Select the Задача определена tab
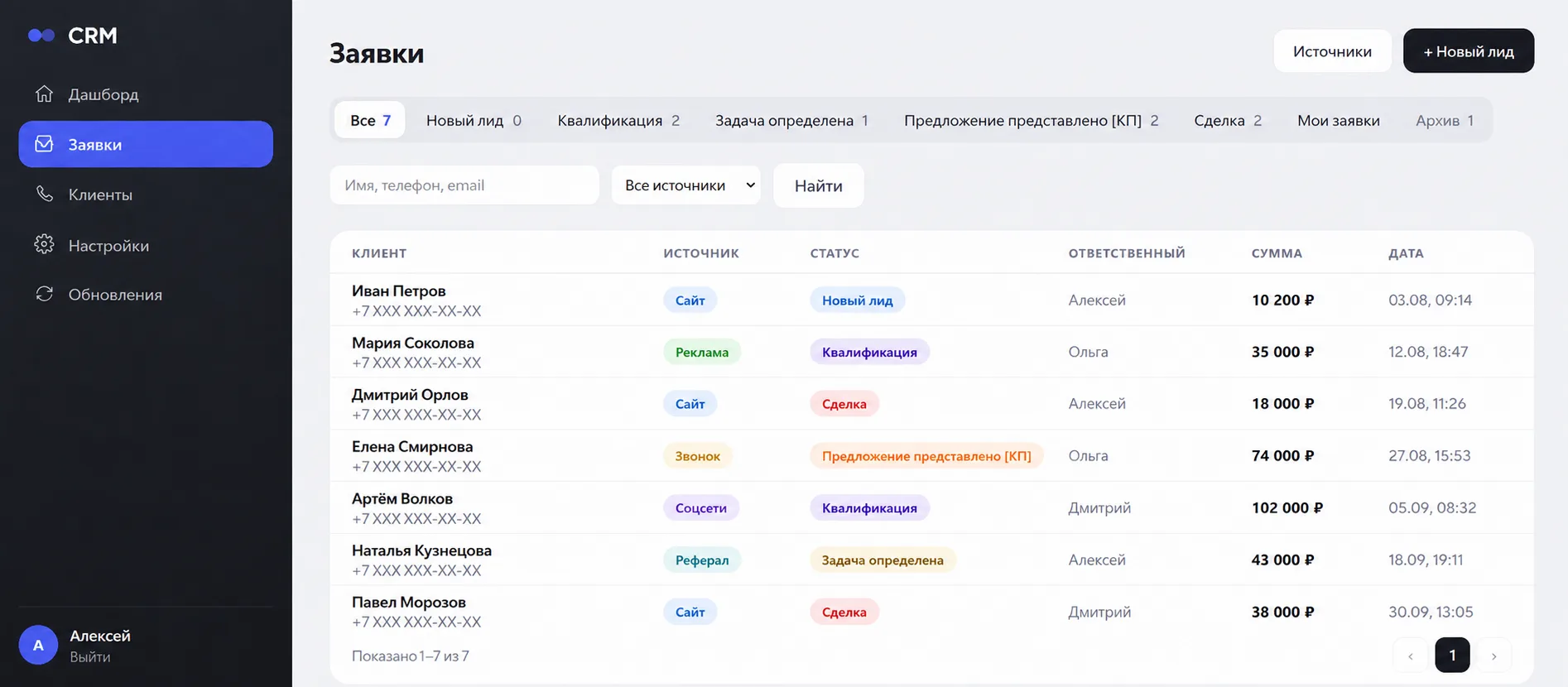The height and width of the screenshot is (687, 1568). pyautogui.click(x=791, y=120)
